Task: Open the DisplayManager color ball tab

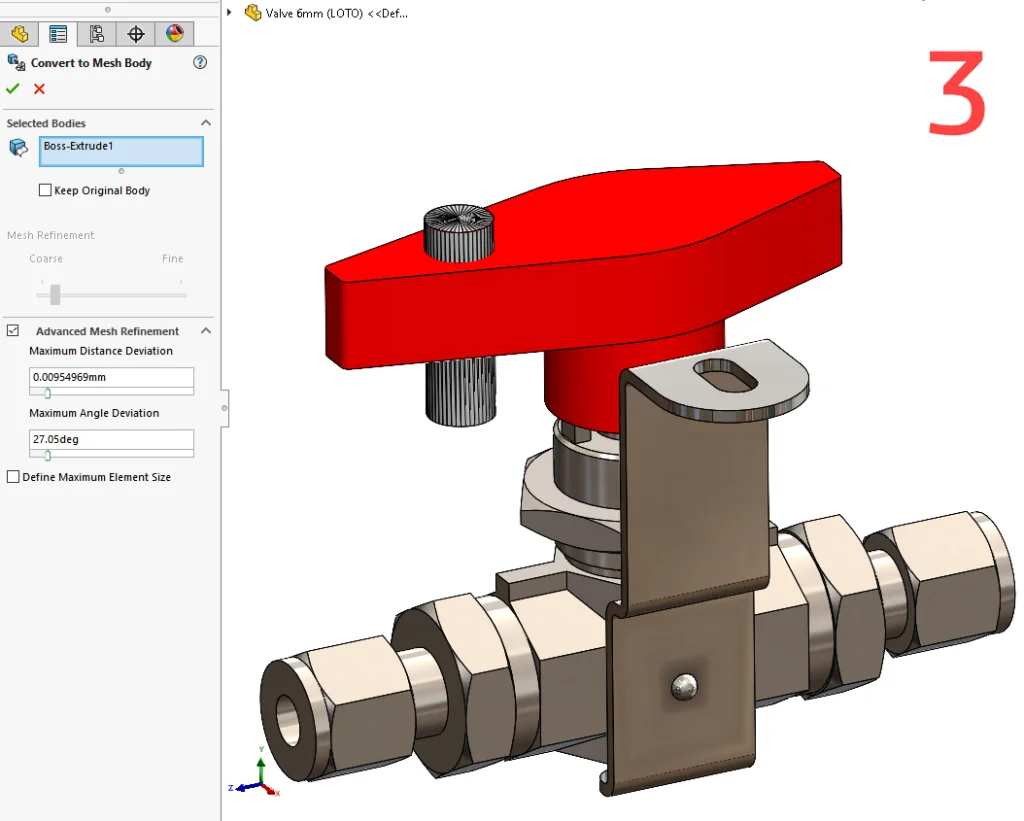Action: point(174,34)
